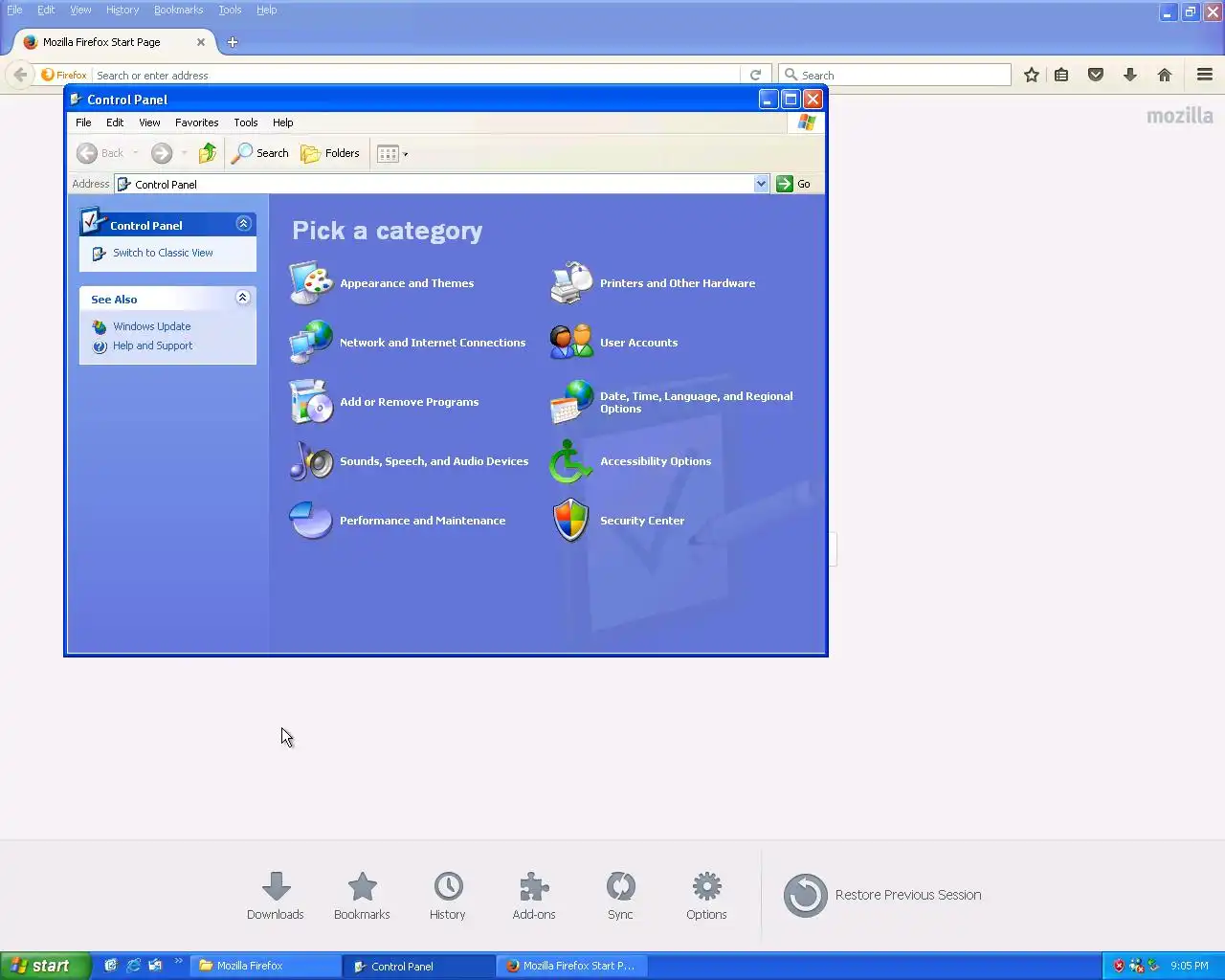Open Date, Time, Language, Regional Options icon

[x=571, y=402]
